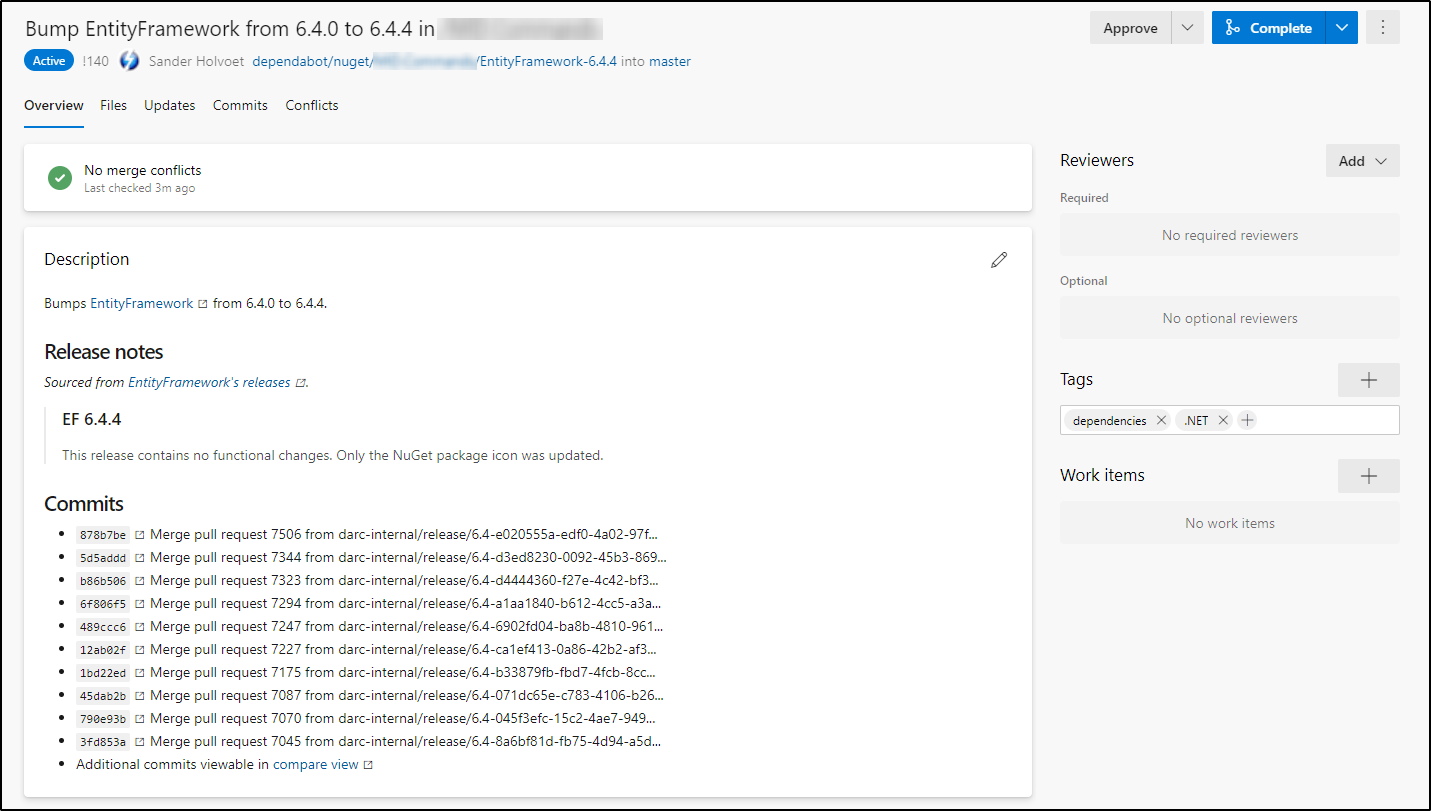Switch to the Files tab

pos(114,105)
